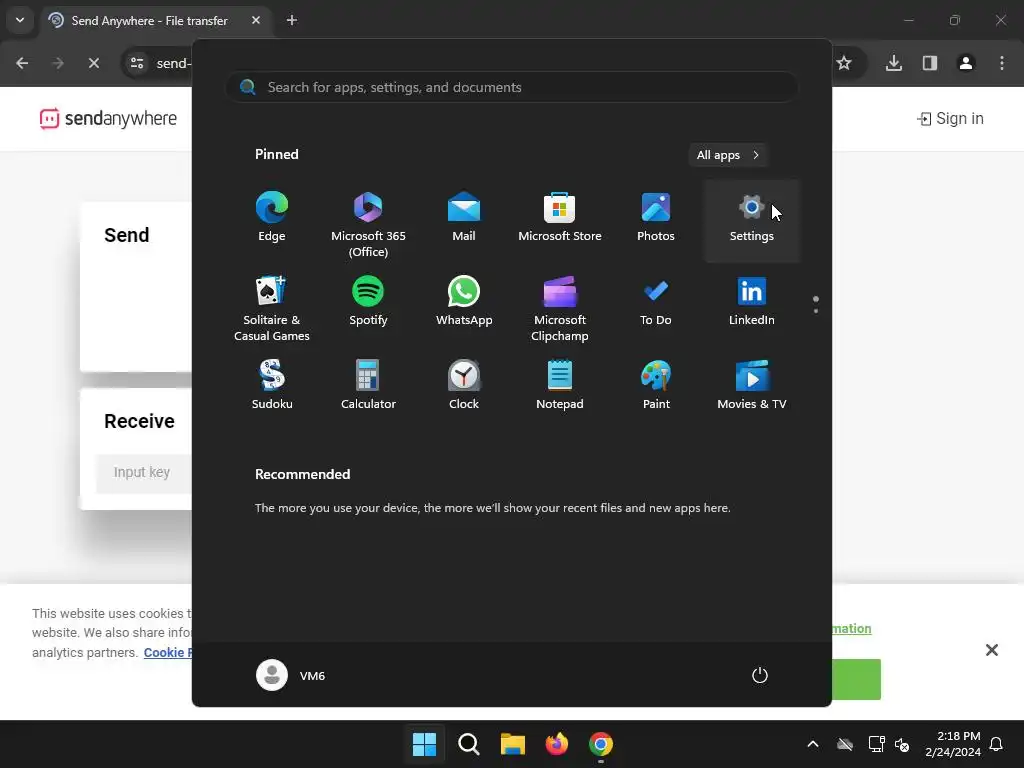
Task: Open the clock and date flyout
Action: [953, 744]
